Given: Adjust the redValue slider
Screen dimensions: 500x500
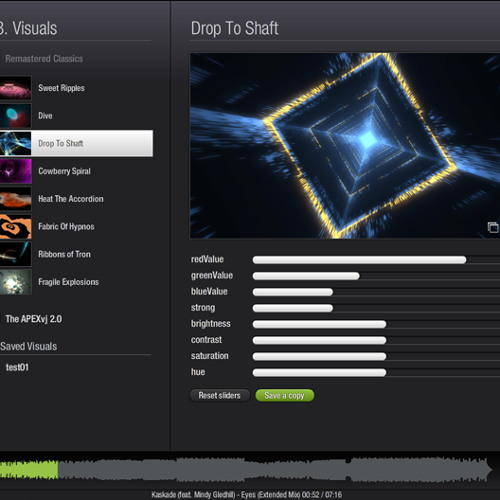Looking at the screenshot, I should 376,260.
